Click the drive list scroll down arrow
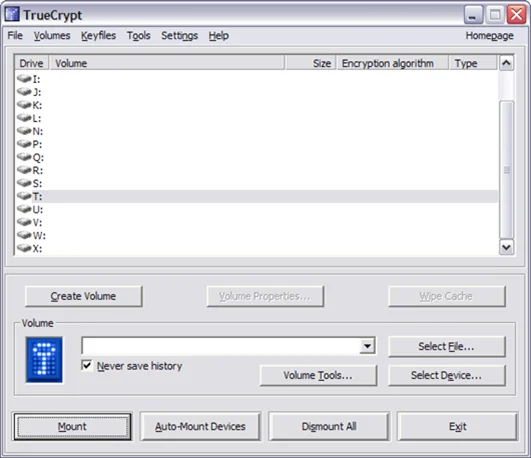The width and height of the screenshot is (531, 458). pyautogui.click(x=506, y=248)
